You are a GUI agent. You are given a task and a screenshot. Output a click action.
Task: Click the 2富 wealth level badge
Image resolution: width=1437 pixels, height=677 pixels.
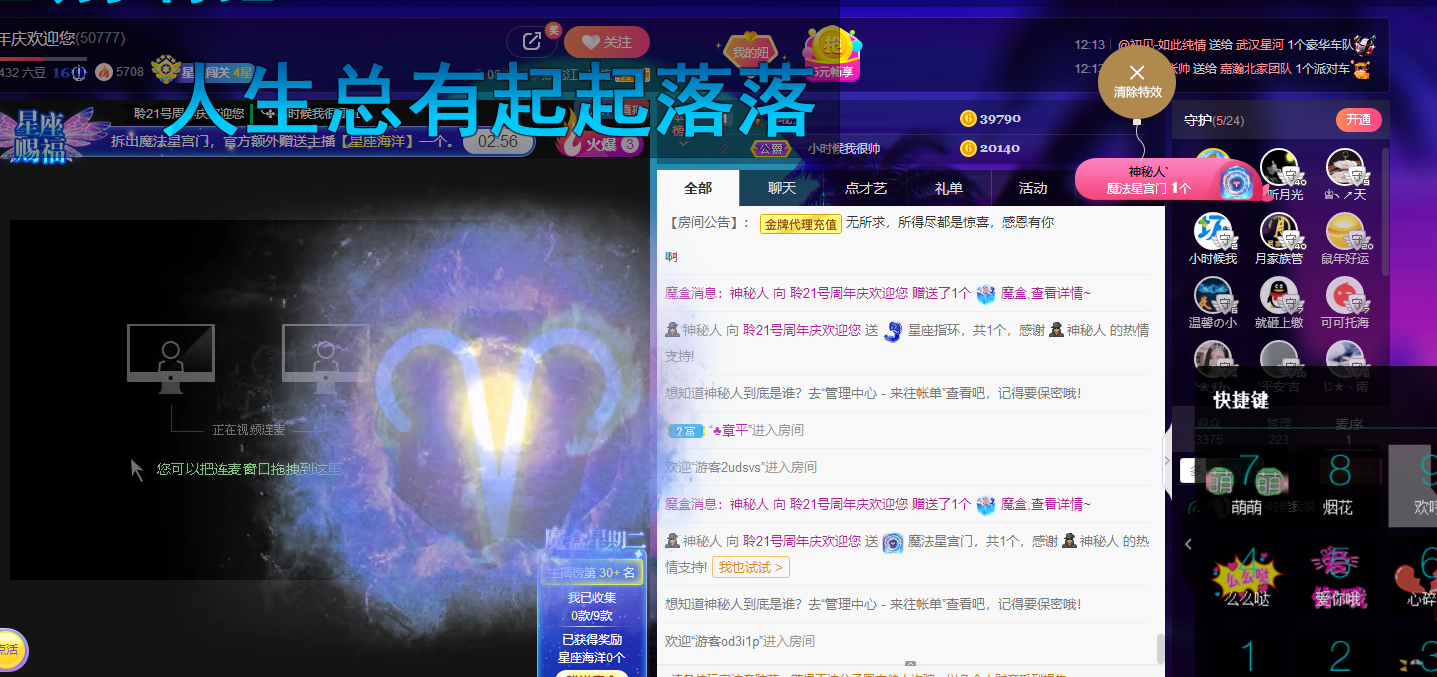click(x=686, y=431)
